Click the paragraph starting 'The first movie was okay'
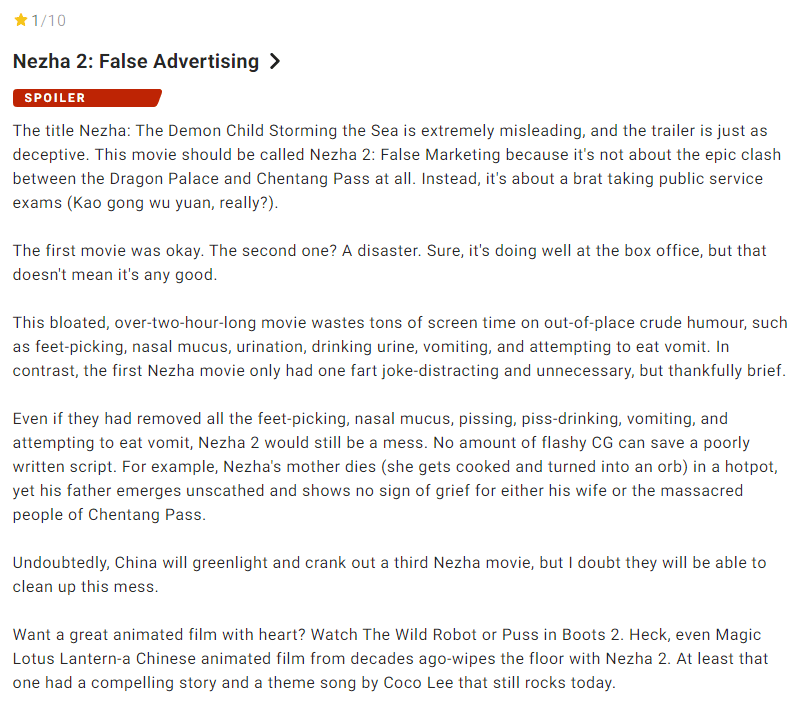This screenshot has width=800, height=705. pyautogui.click(x=390, y=263)
